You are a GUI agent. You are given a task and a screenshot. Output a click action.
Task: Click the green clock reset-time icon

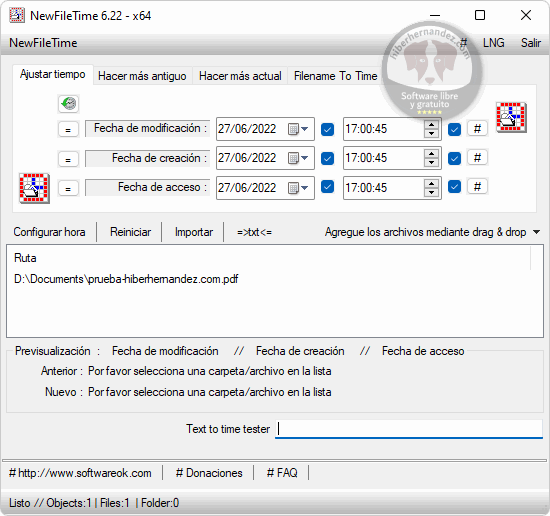point(68,104)
